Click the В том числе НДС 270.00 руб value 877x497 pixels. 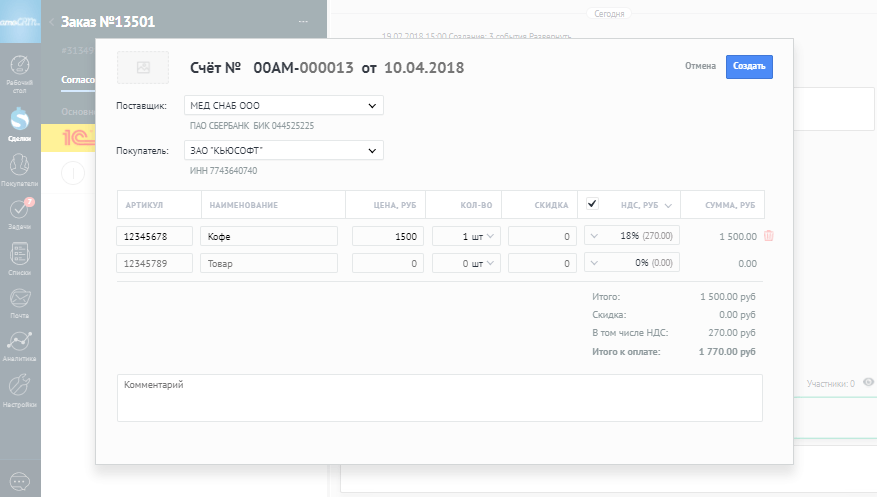pos(732,333)
